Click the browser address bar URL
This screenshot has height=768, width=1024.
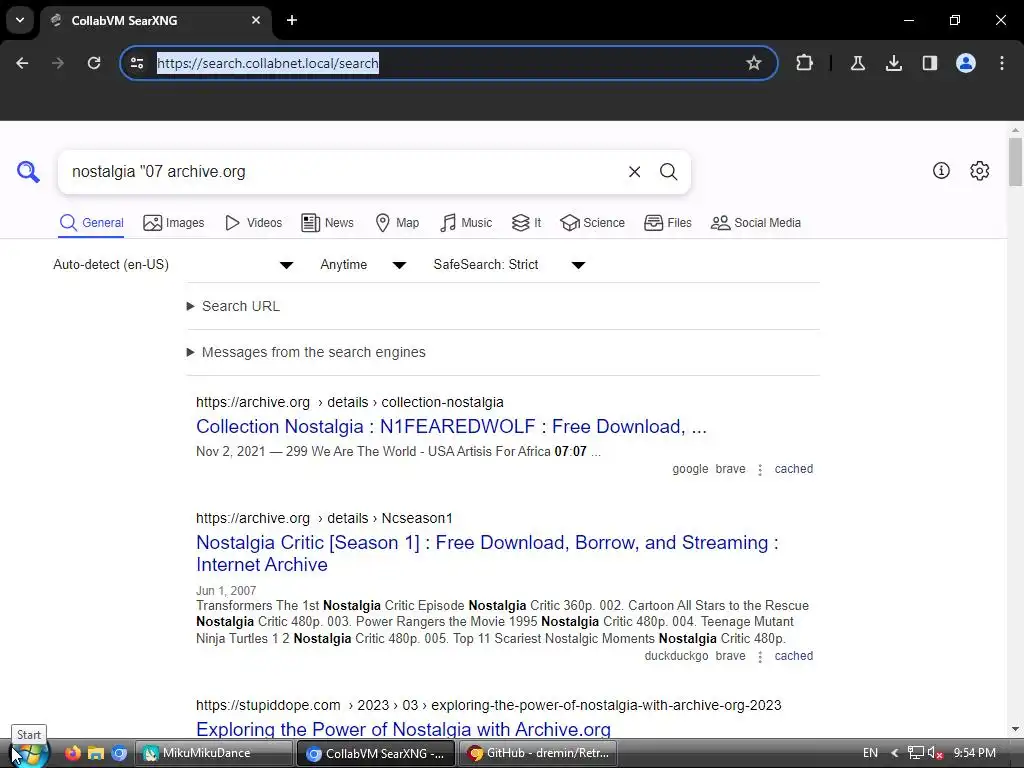pyautogui.click(x=268, y=63)
